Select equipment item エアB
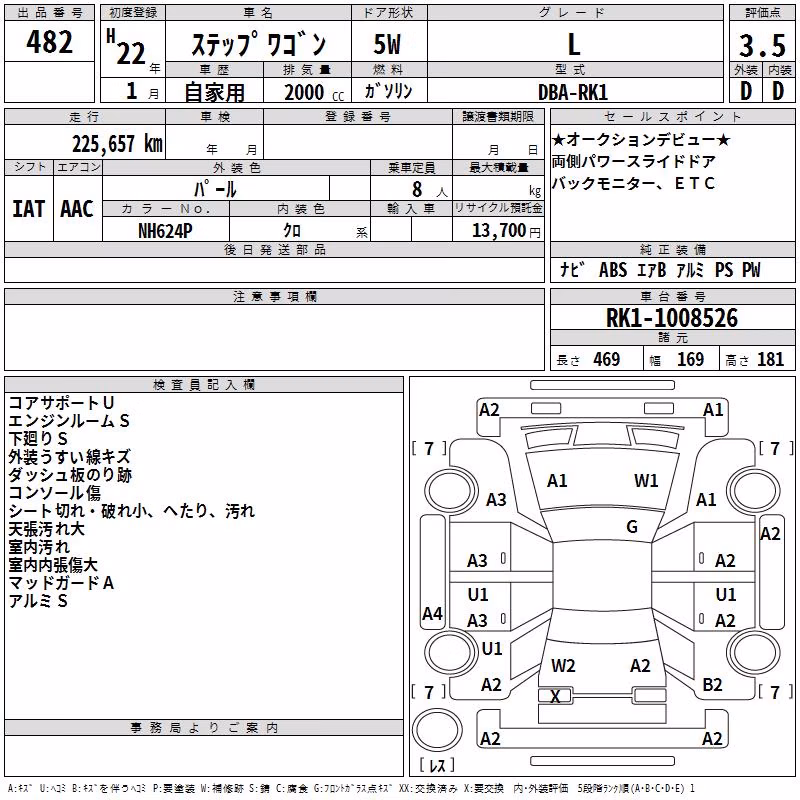The height and width of the screenshot is (800, 800). (x=652, y=269)
